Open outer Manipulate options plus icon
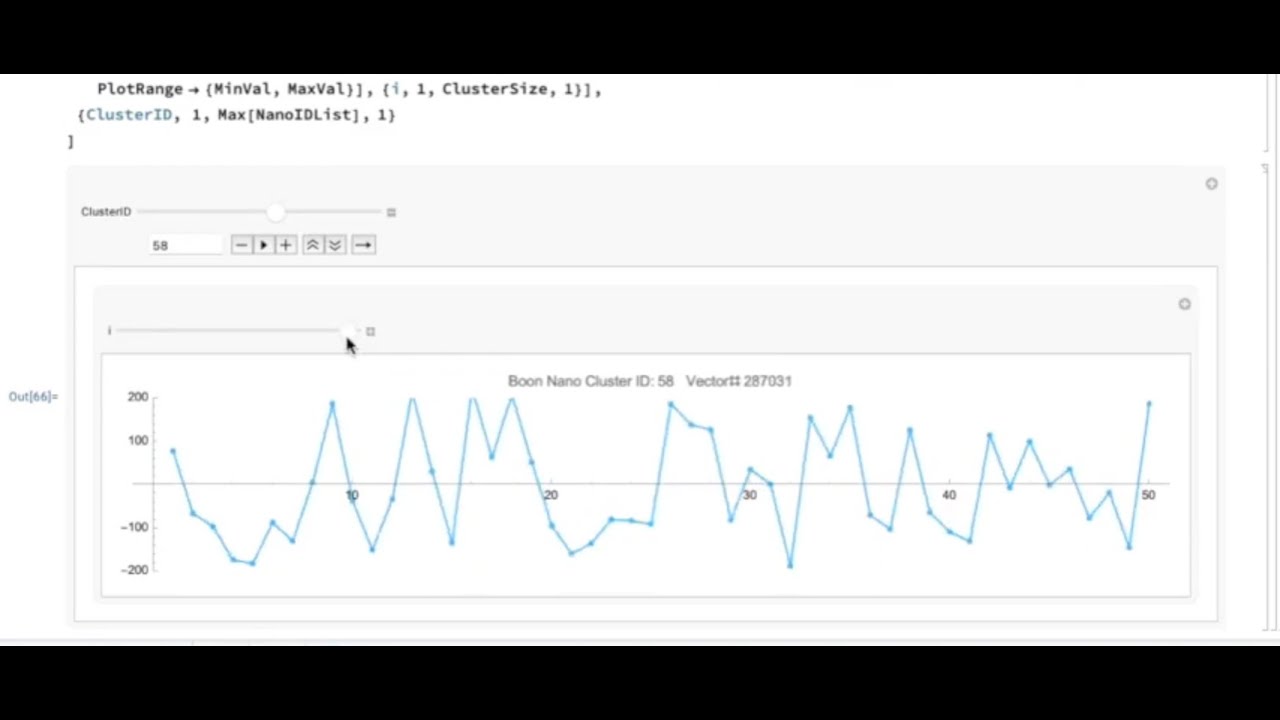Viewport: 1280px width, 720px height. pyautogui.click(x=1211, y=184)
